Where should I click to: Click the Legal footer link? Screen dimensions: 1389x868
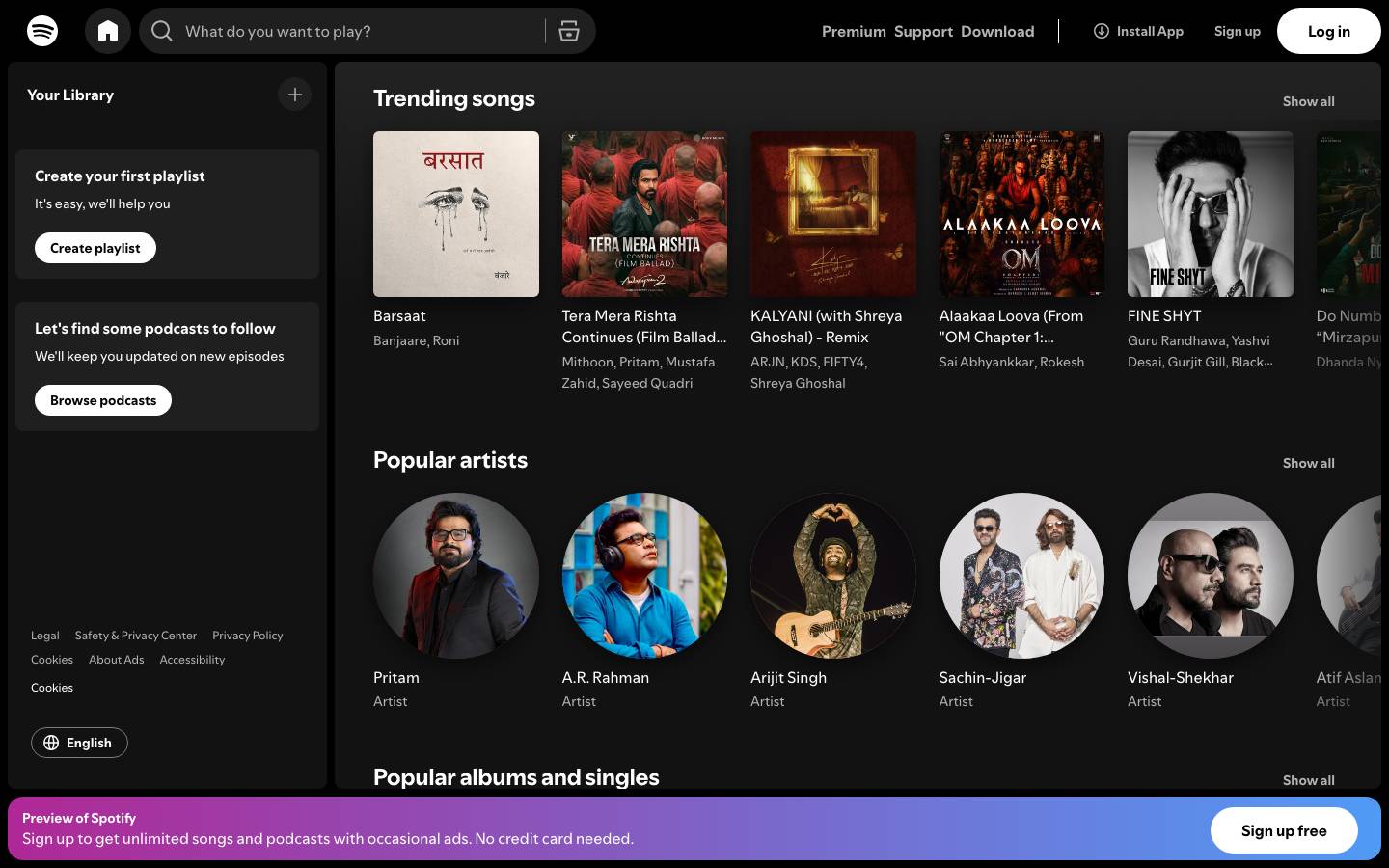click(44, 636)
